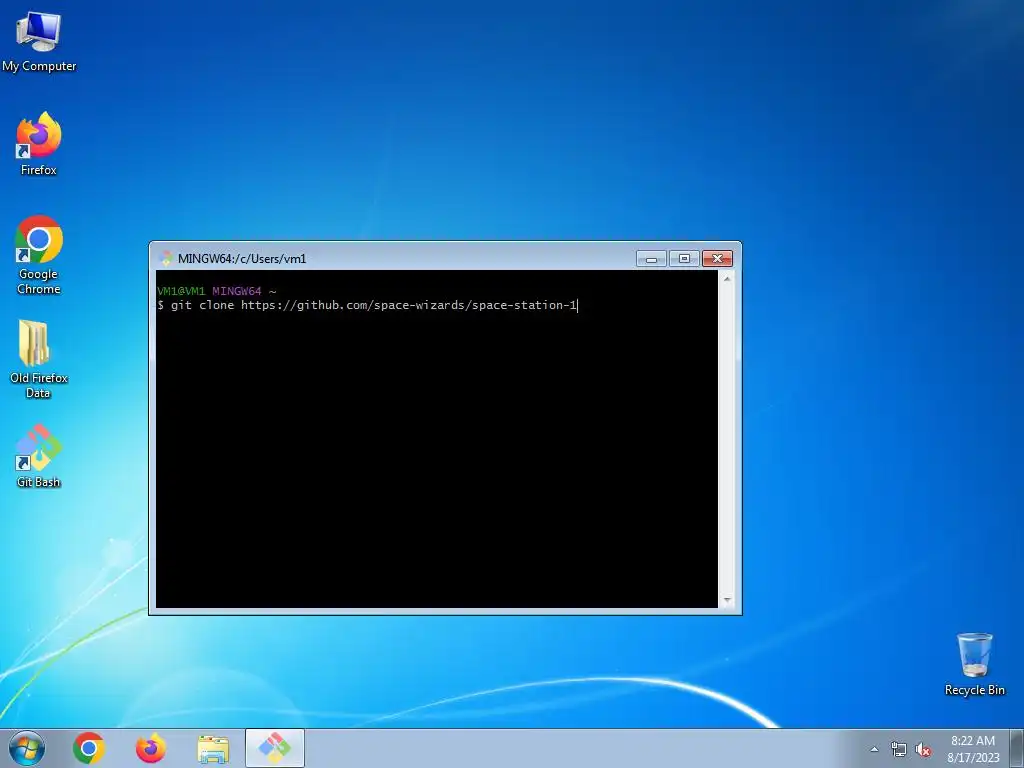Image resolution: width=1024 pixels, height=768 pixels.
Task: Launch Chrome from the taskbar
Action: coord(89,748)
